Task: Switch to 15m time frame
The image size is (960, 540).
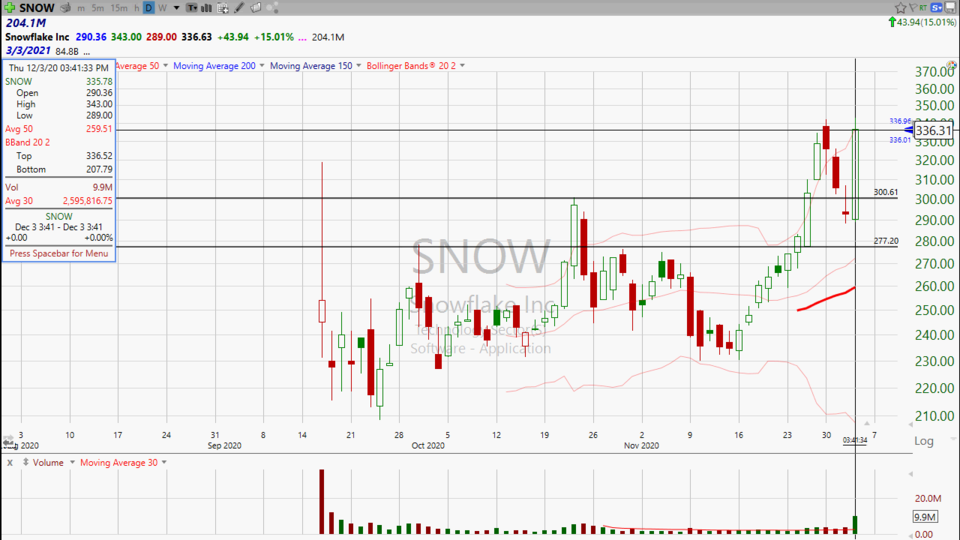Action: (119, 8)
